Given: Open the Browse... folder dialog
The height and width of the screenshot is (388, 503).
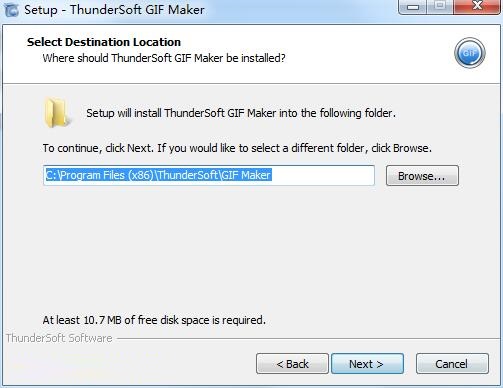Looking at the screenshot, I should (422, 176).
